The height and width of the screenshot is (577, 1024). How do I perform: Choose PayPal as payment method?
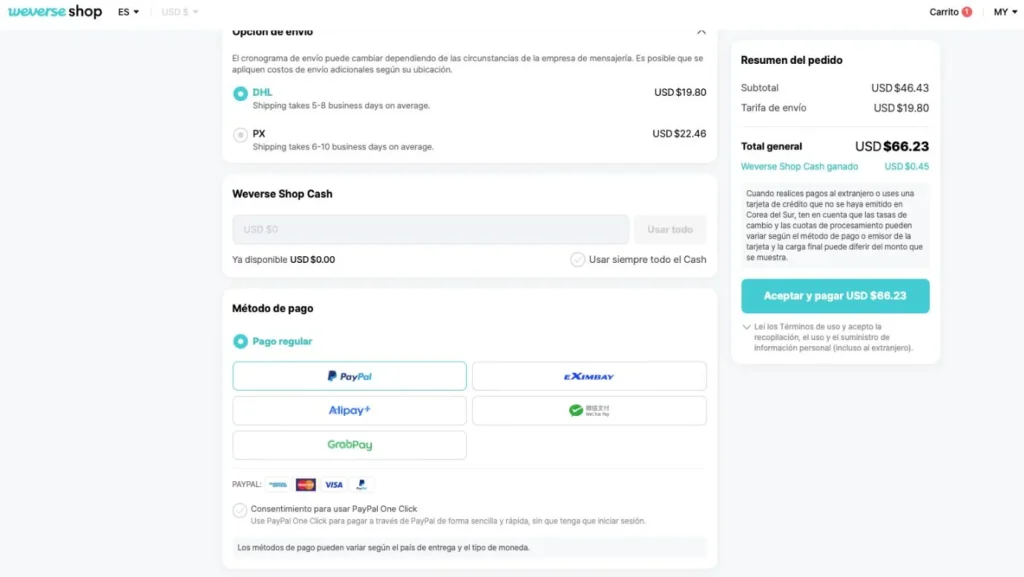pyautogui.click(x=349, y=376)
